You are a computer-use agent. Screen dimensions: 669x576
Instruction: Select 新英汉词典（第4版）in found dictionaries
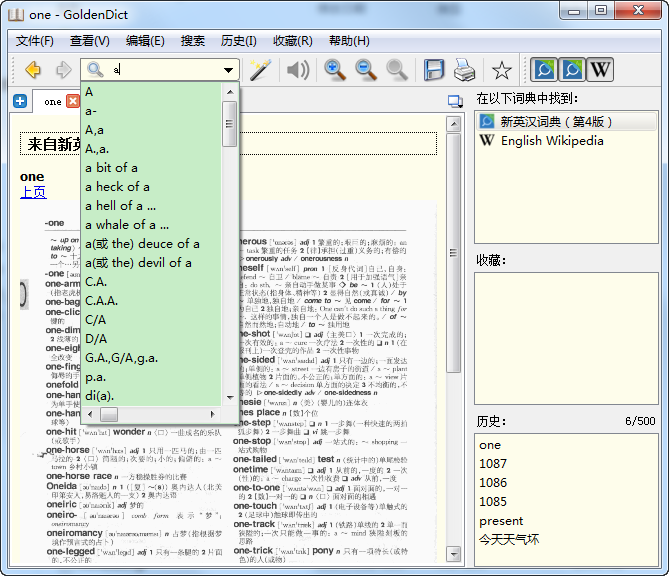tap(566, 122)
